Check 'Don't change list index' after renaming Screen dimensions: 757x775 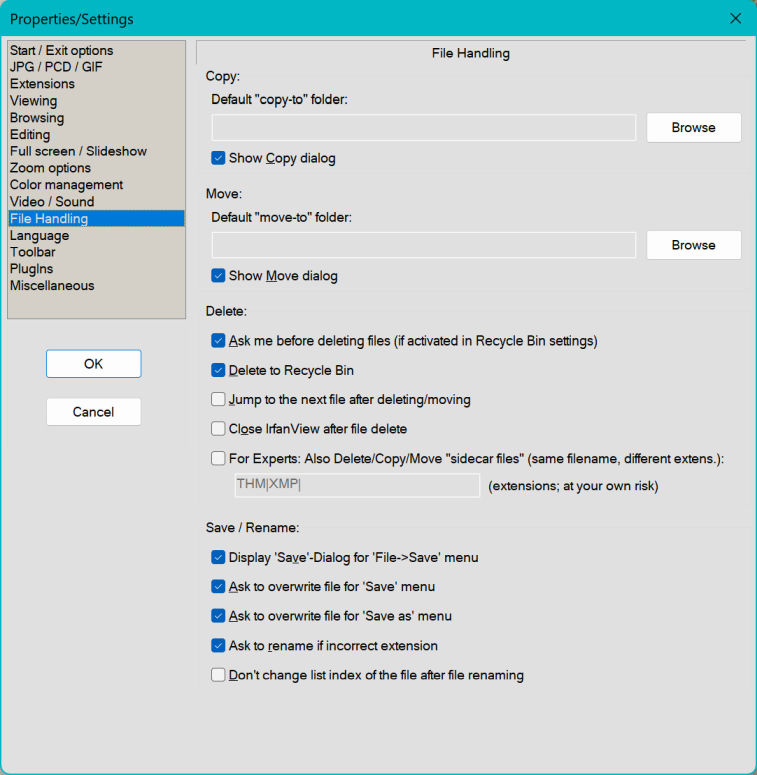219,675
